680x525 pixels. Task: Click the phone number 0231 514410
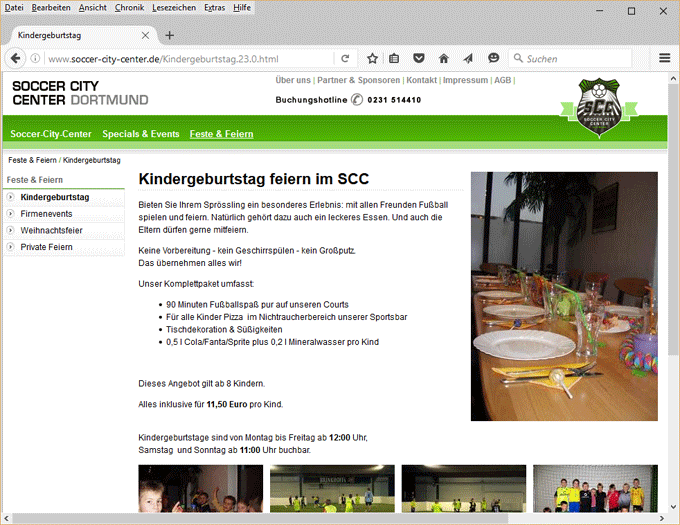pyautogui.click(x=394, y=100)
